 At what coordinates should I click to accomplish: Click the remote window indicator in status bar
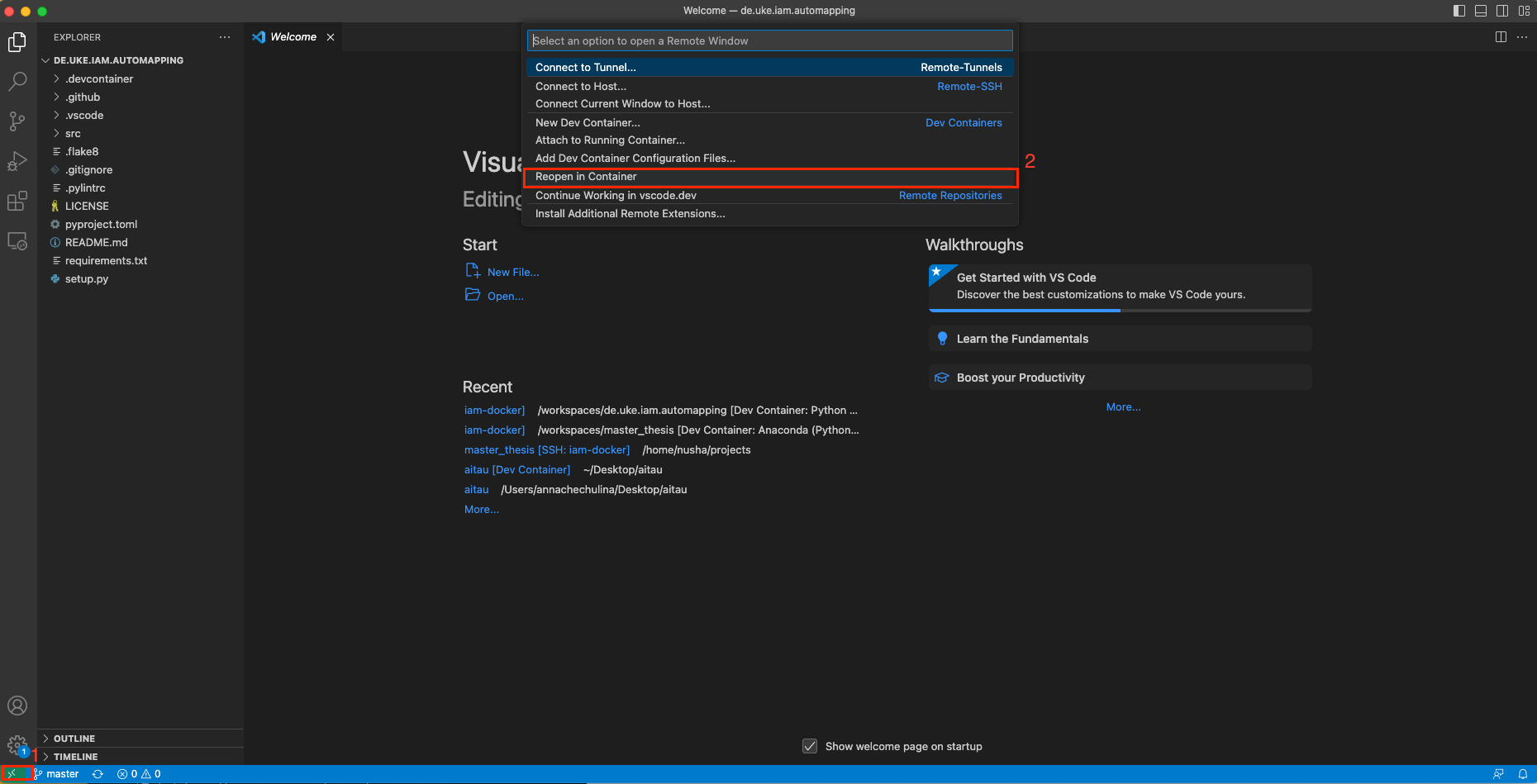[x=12, y=774]
